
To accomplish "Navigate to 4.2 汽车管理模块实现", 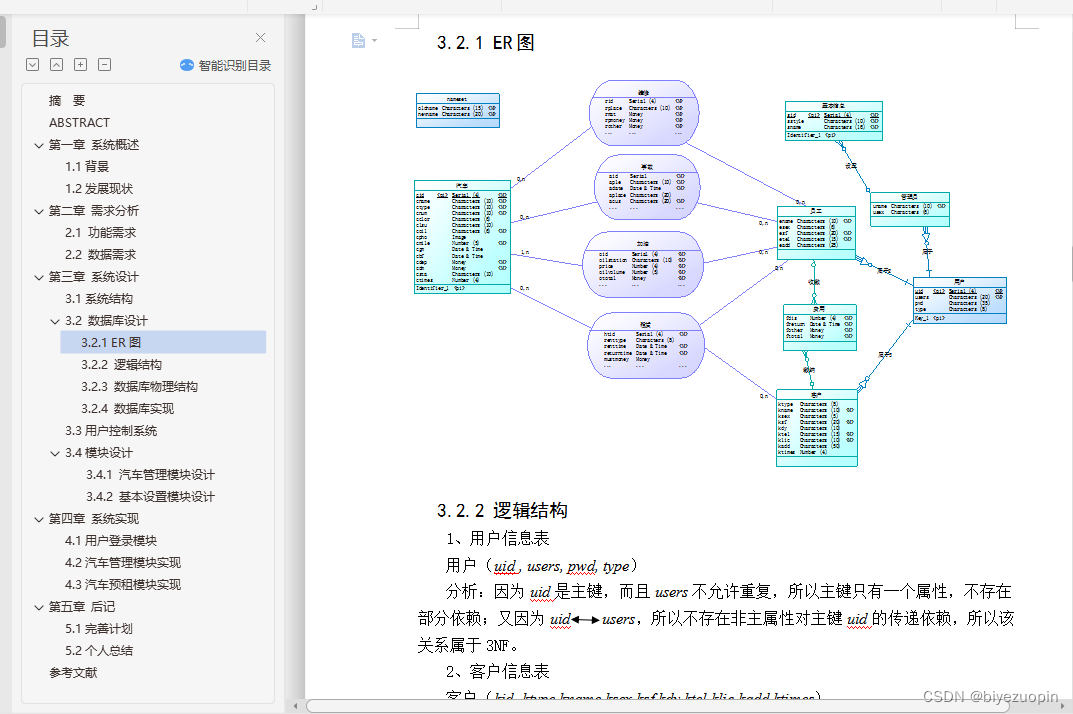I will click(123, 563).
